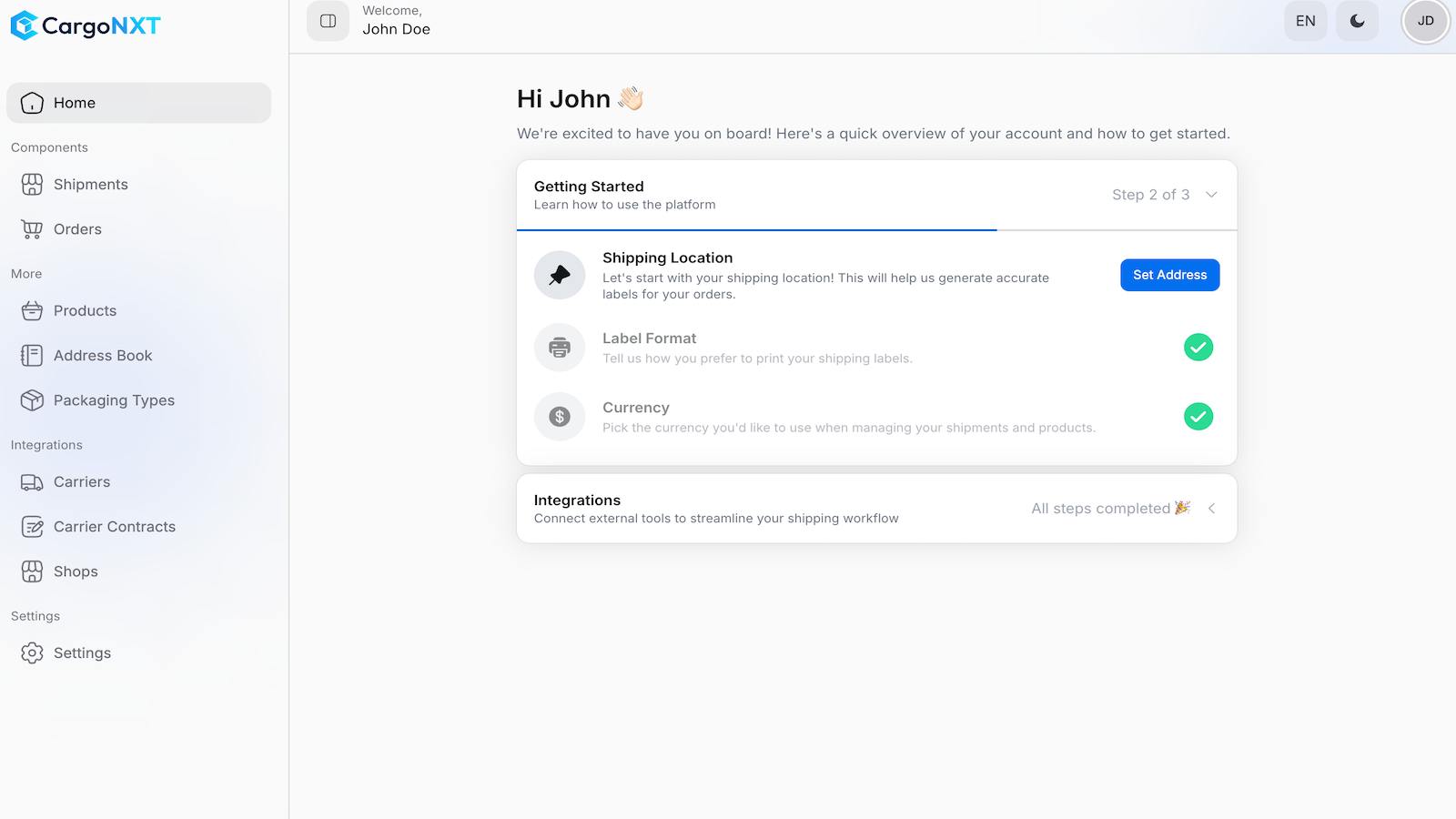Click the Currency step title
Screen dimensions: 1456x819
[636, 408]
